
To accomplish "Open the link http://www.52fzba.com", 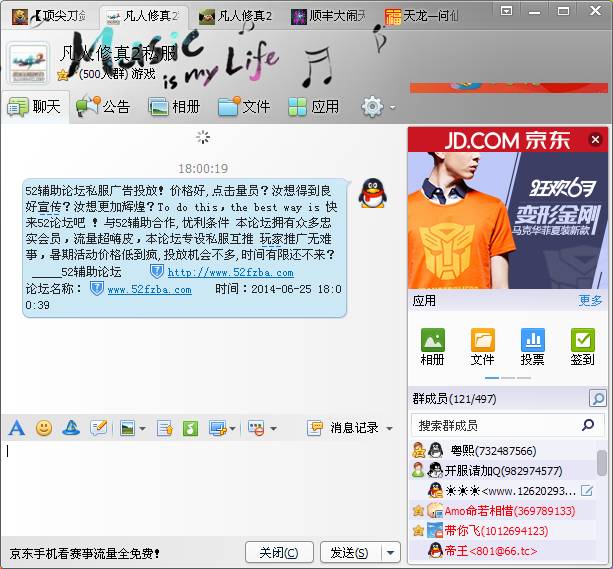I will coord(231,272).
